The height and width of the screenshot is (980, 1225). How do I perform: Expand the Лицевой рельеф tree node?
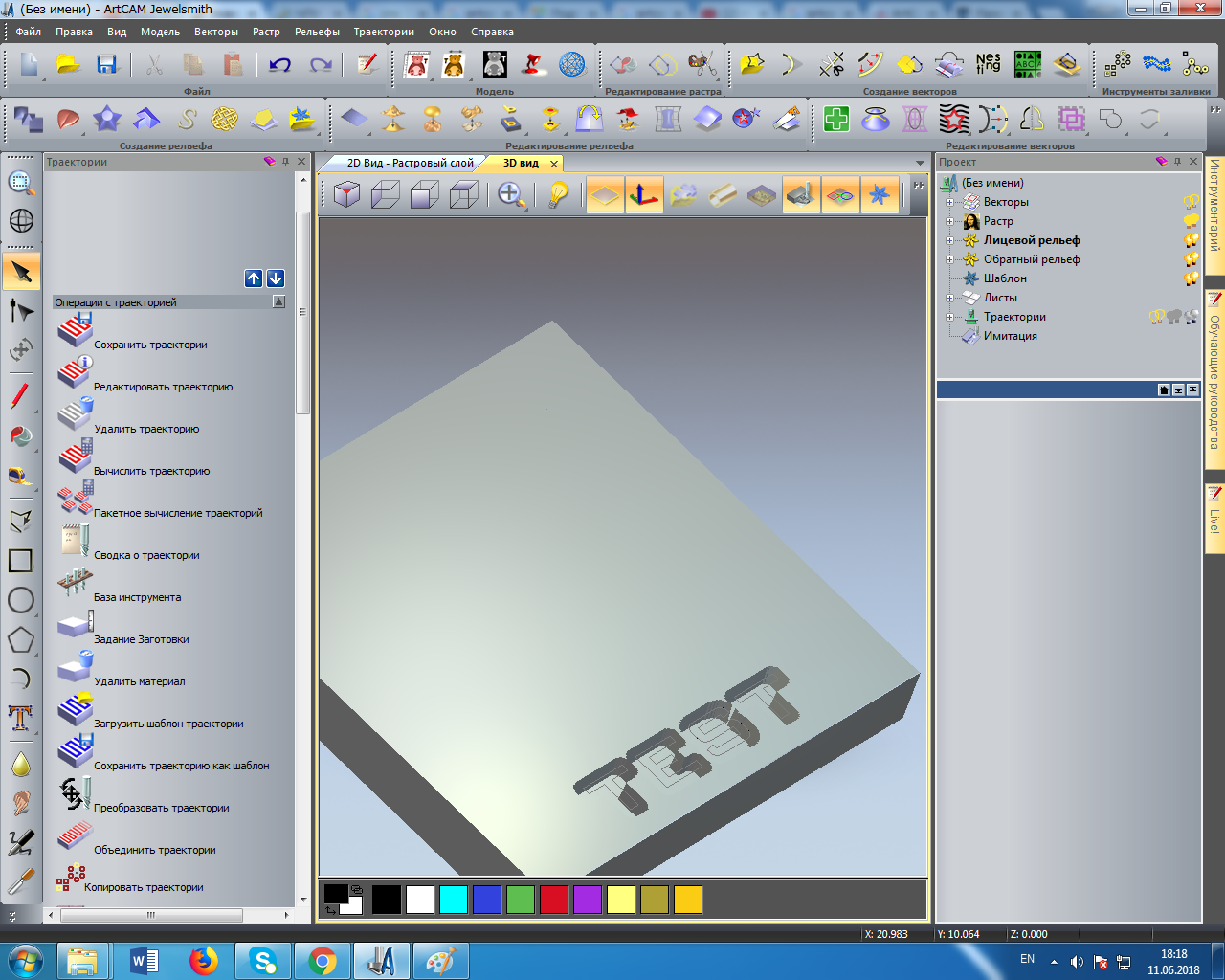949,240
